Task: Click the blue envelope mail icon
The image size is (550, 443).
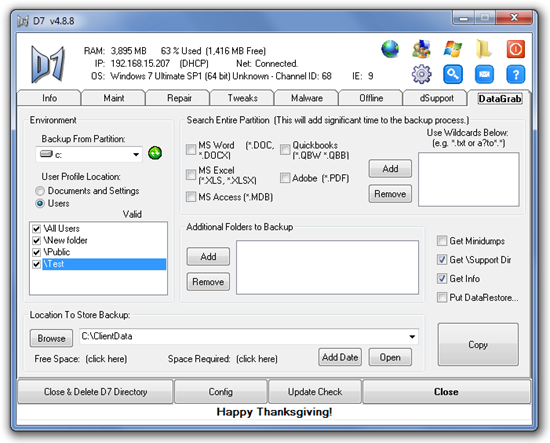Action: pyautogui.click(x=484, y=74)
